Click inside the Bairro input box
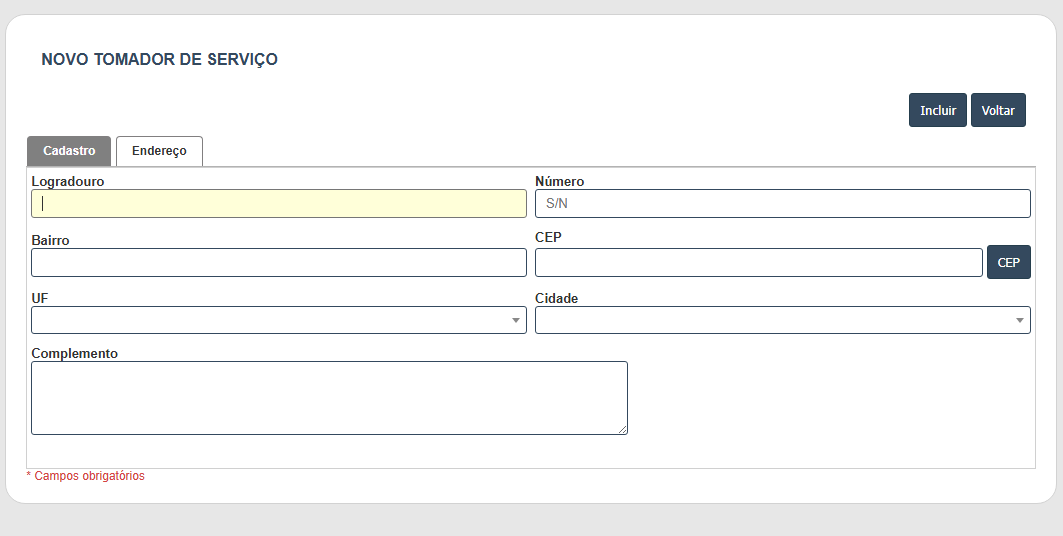This screenshot has width=1063, height=536. click(x=279, y=262)
